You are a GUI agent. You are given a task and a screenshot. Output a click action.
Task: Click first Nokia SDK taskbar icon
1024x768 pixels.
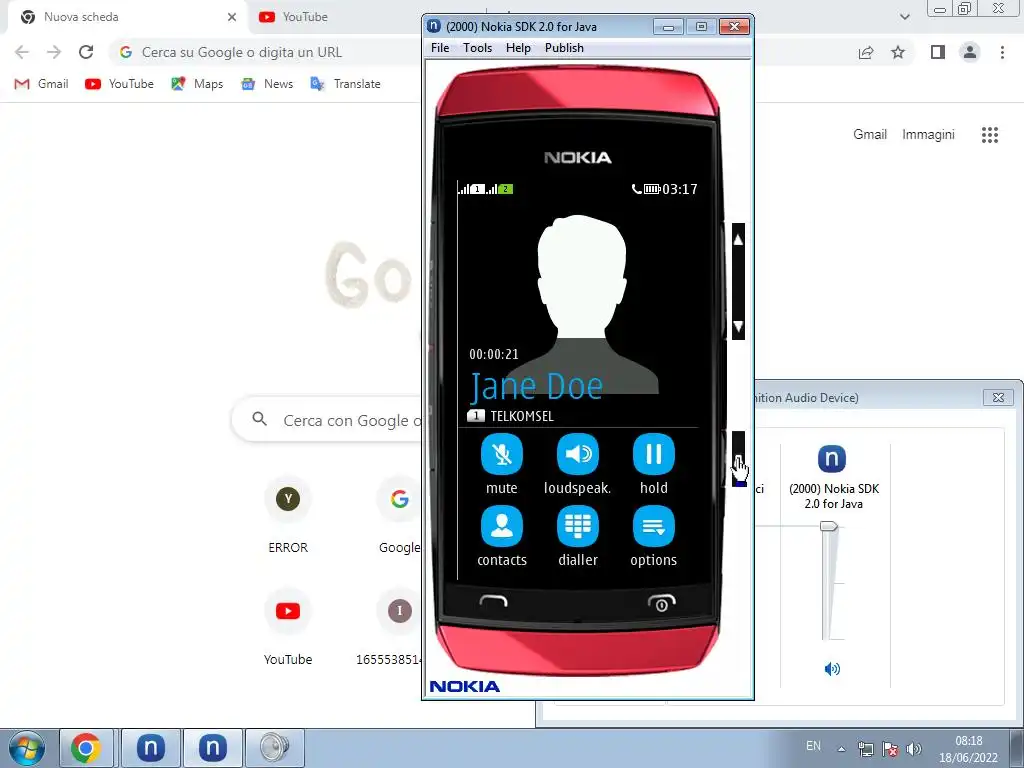coord(150,748)
